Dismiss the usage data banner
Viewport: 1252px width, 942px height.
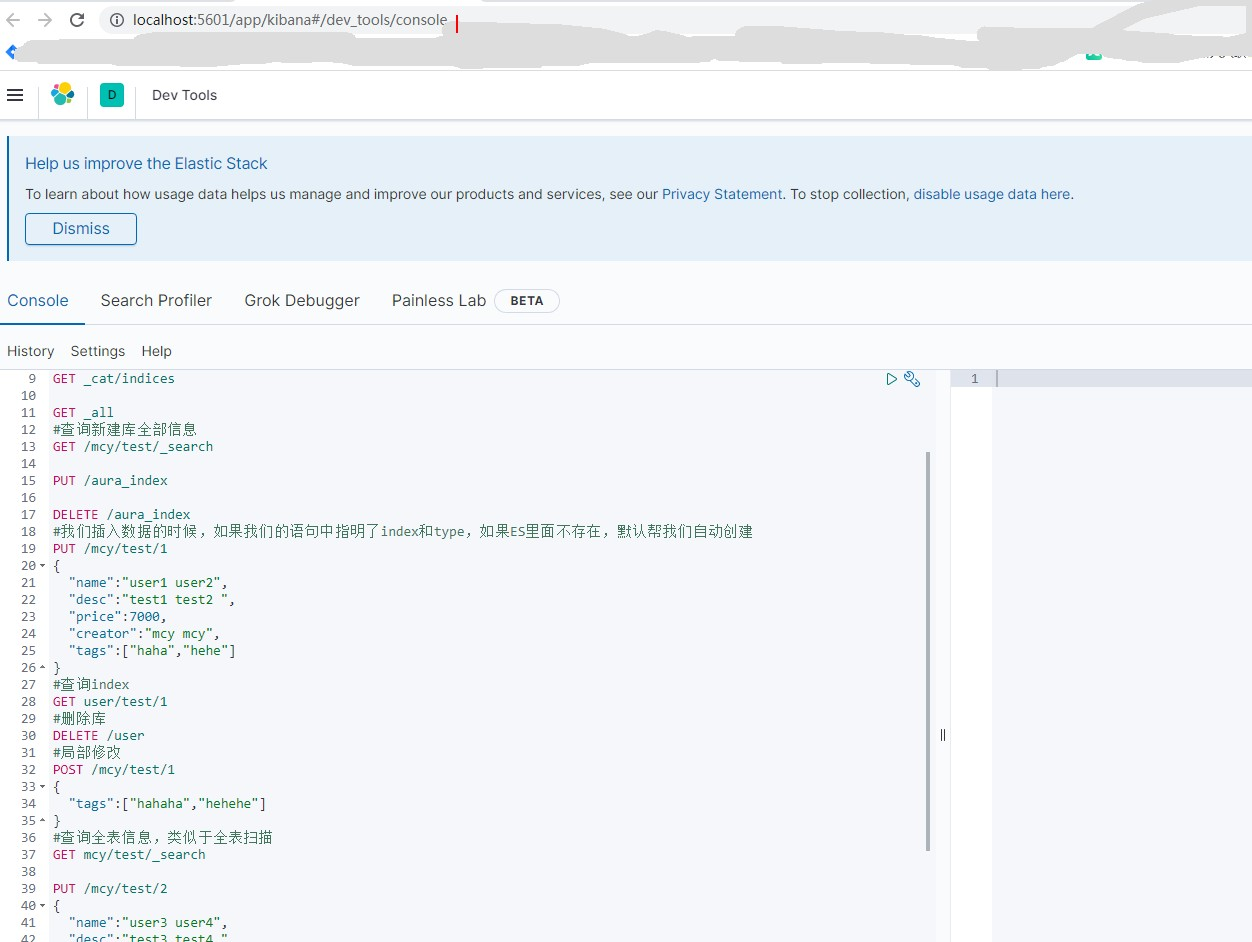coord(81,228)
